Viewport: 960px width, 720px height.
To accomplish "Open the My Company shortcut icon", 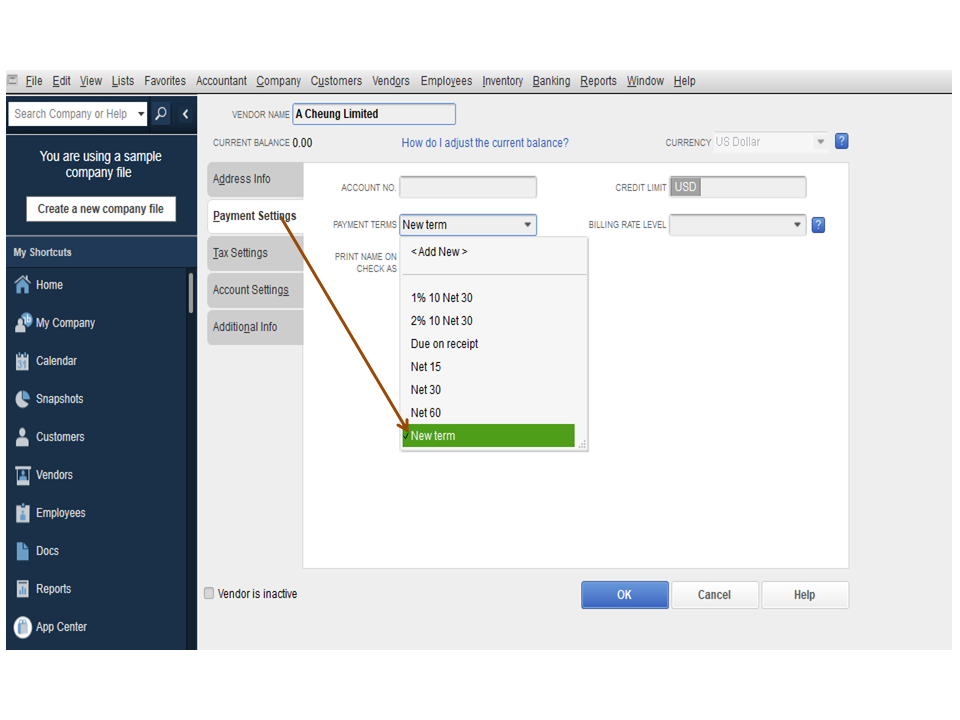I will coord(23,323).
